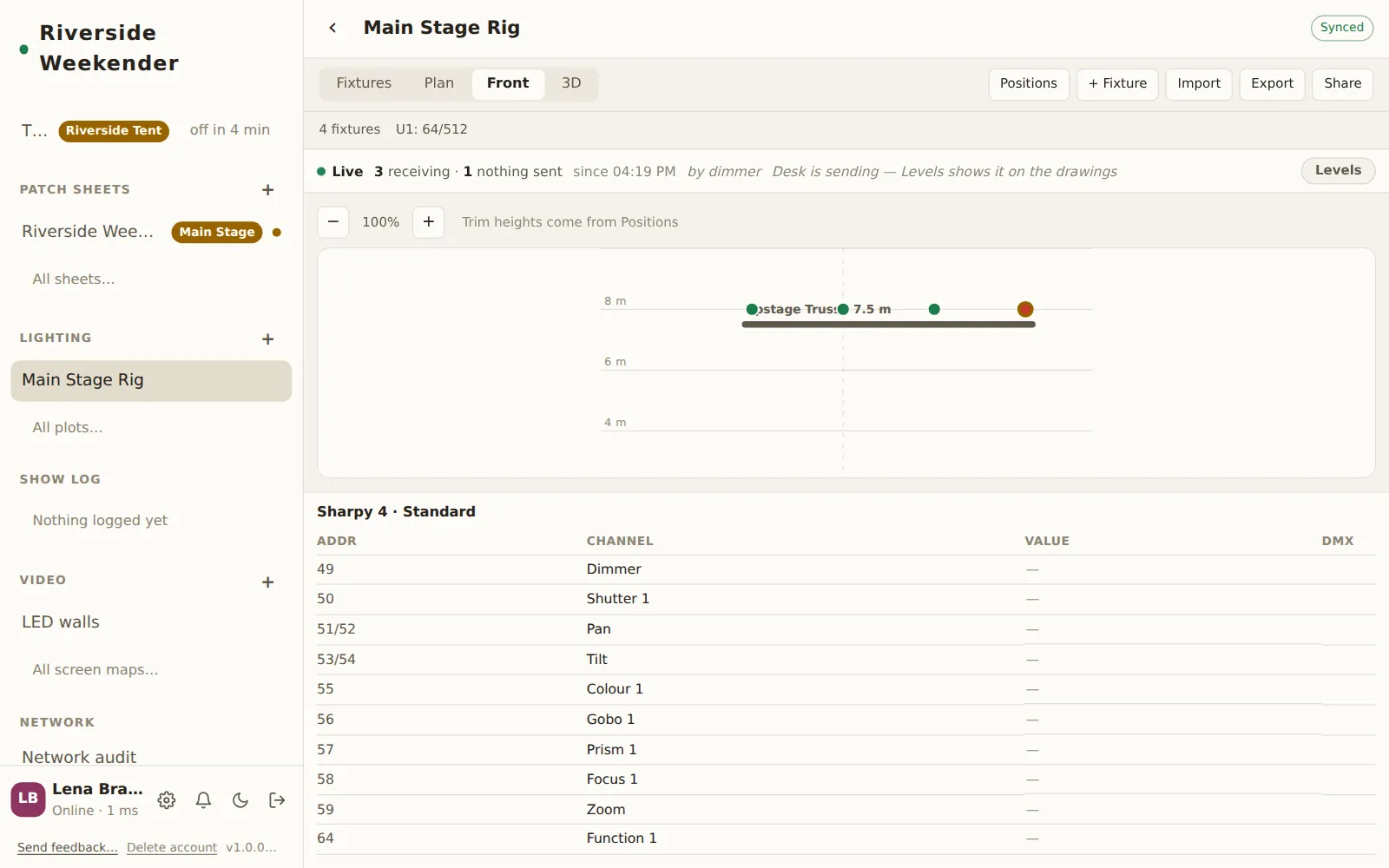
Task: Click the Synced status badge
Action: point(1342,28)
